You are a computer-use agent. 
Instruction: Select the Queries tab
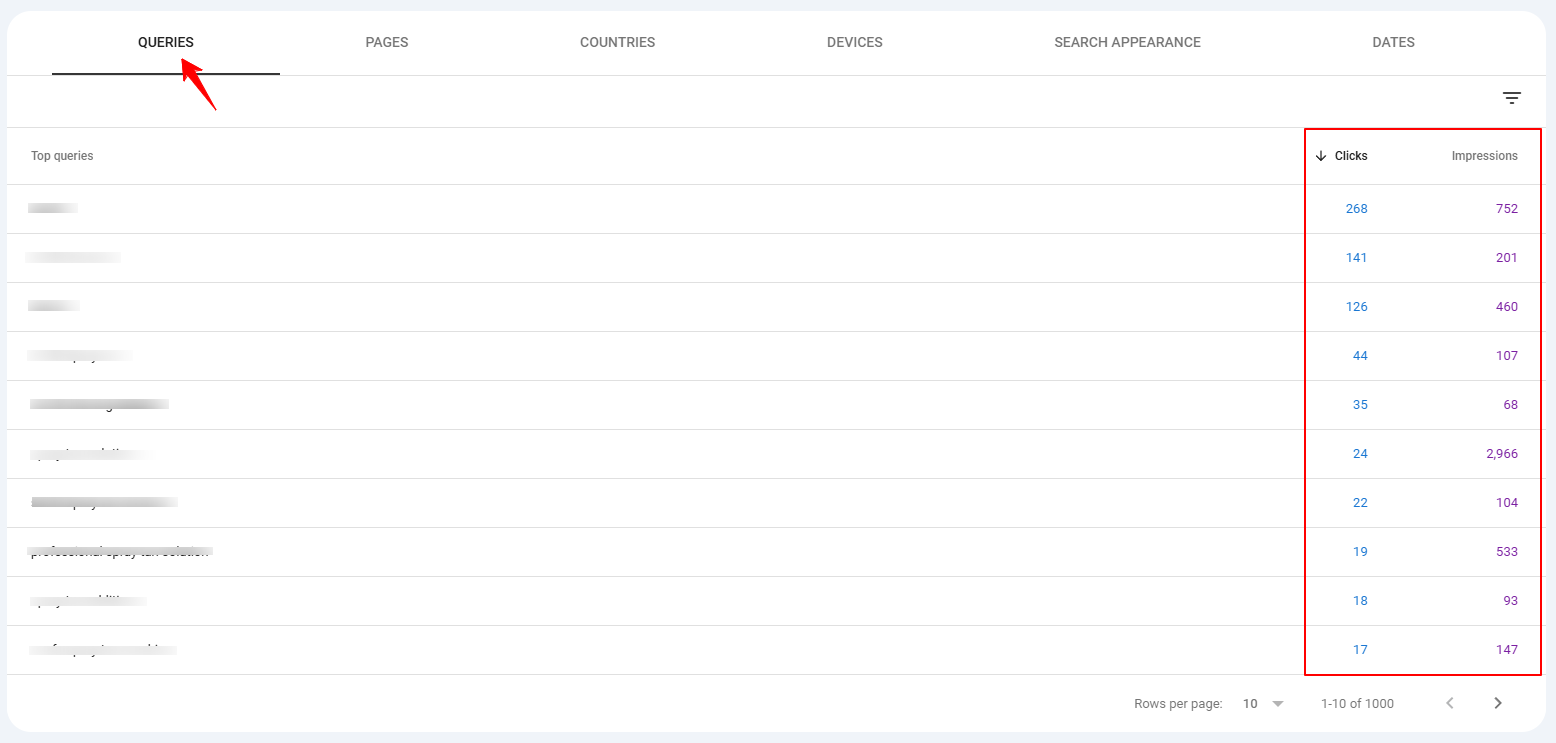point(166,43)
